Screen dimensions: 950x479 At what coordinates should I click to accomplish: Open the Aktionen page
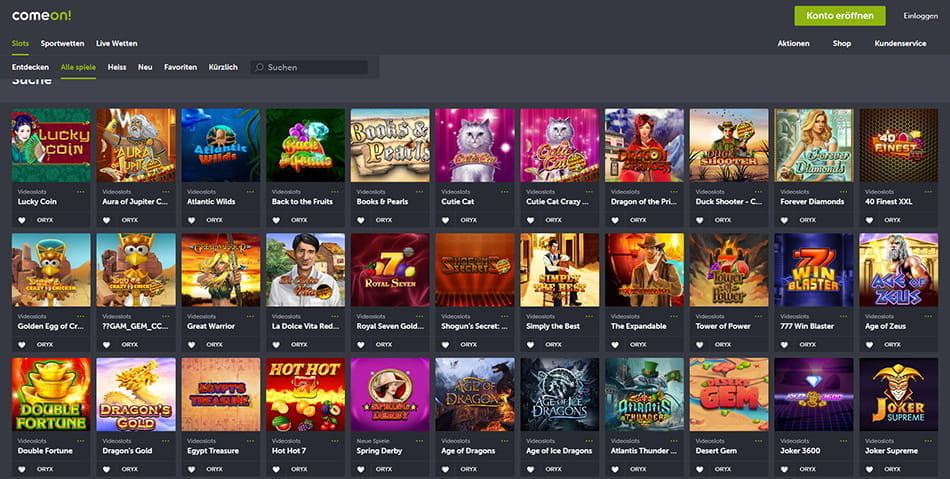pos(793,44)
